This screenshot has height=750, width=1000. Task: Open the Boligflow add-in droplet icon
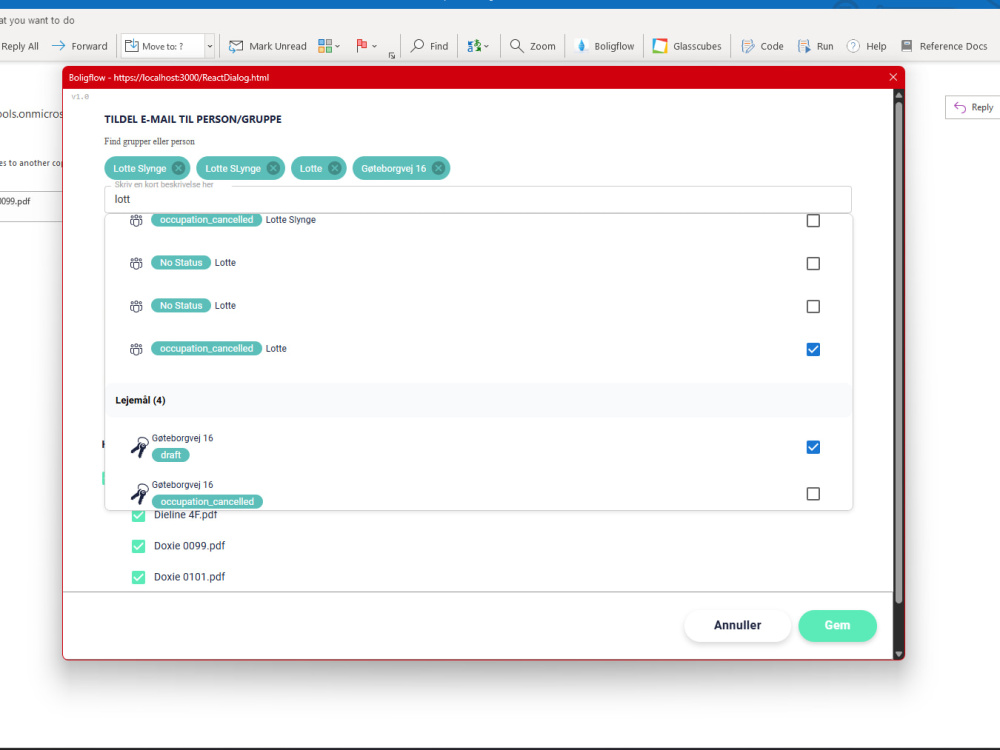[581, 46]
